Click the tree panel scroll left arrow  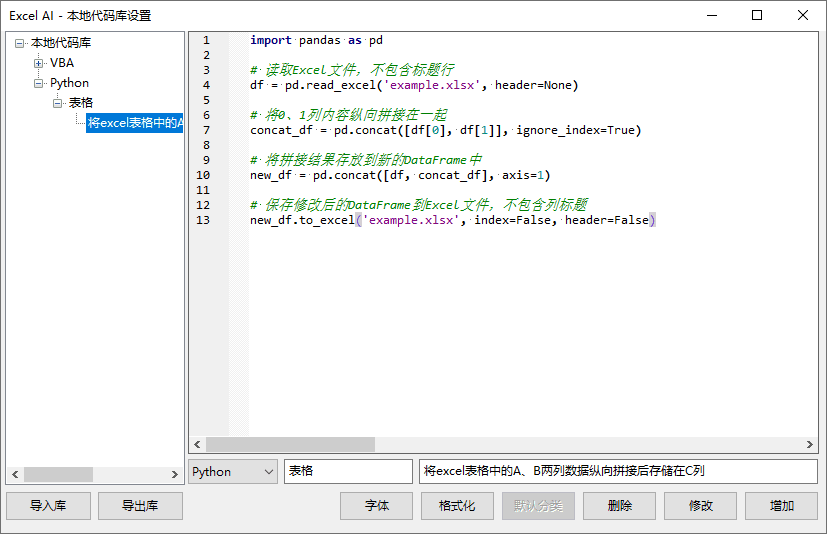(x=15, y=474)
